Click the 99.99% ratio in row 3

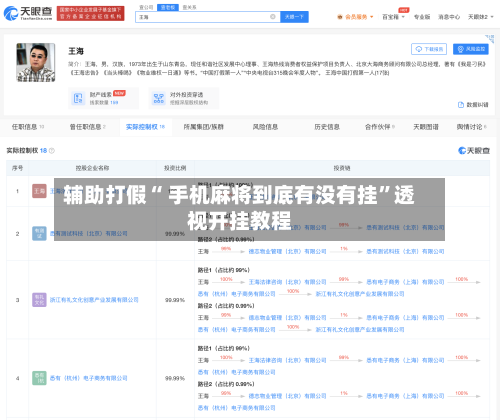(x=175, y=300)
